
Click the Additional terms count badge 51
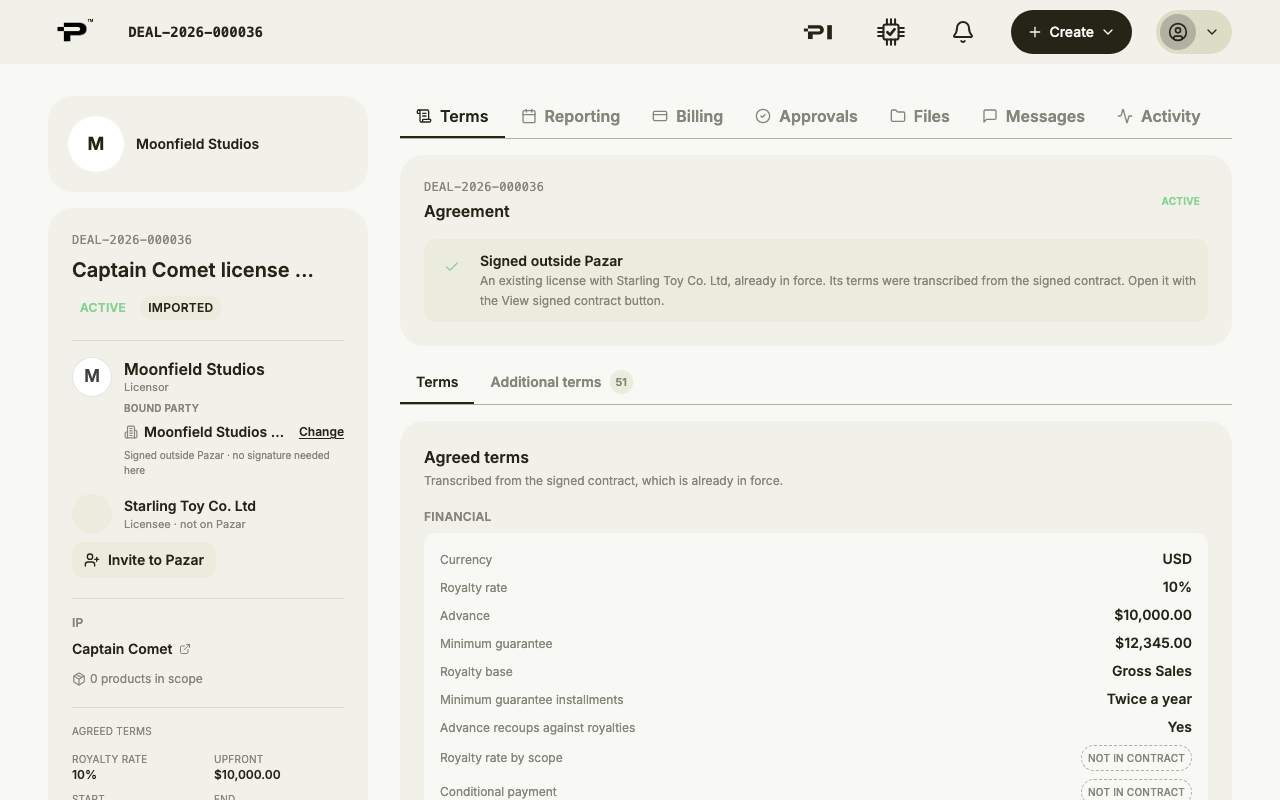tap(621, 382)
